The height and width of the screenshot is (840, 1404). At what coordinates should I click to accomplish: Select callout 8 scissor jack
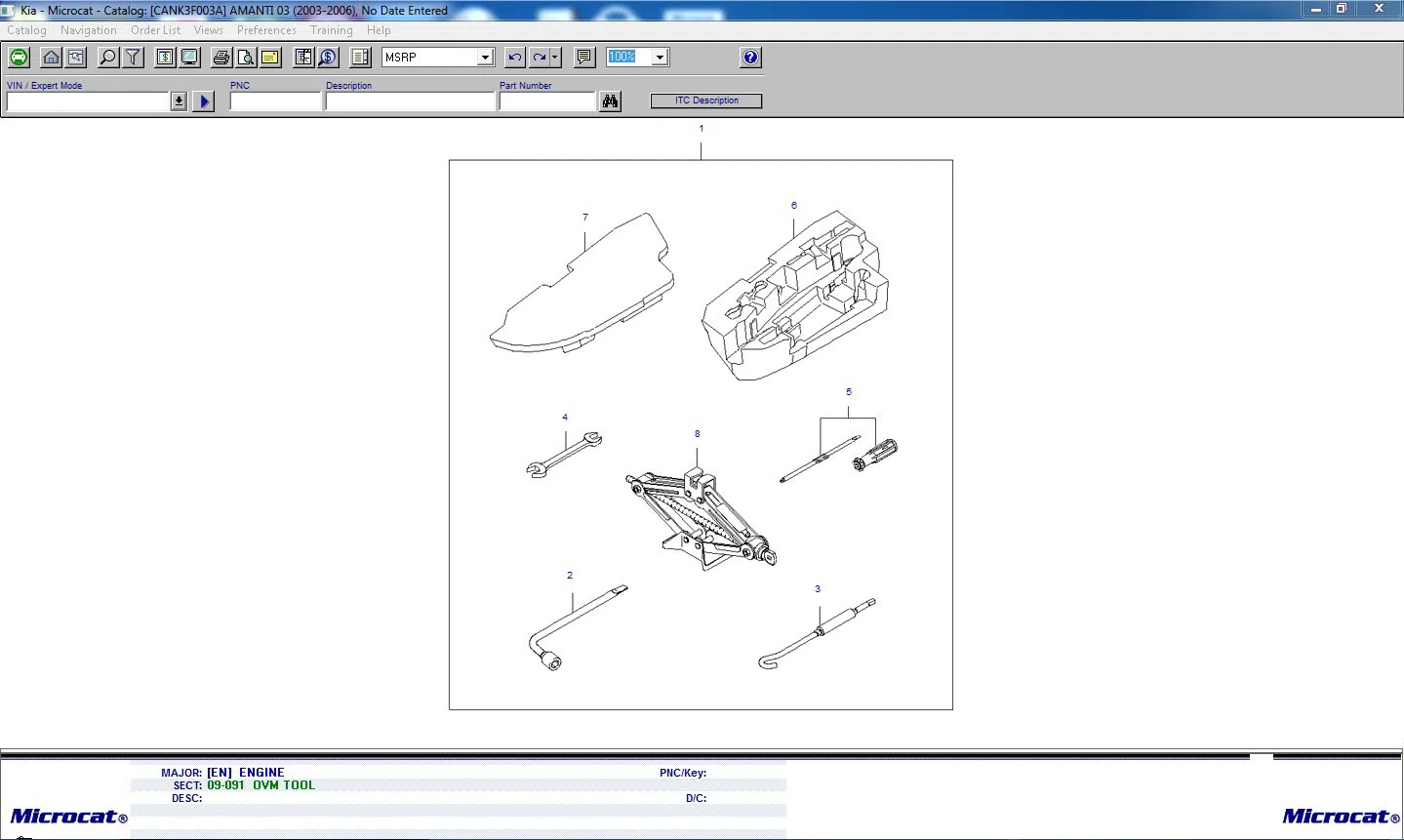(698, 434)
